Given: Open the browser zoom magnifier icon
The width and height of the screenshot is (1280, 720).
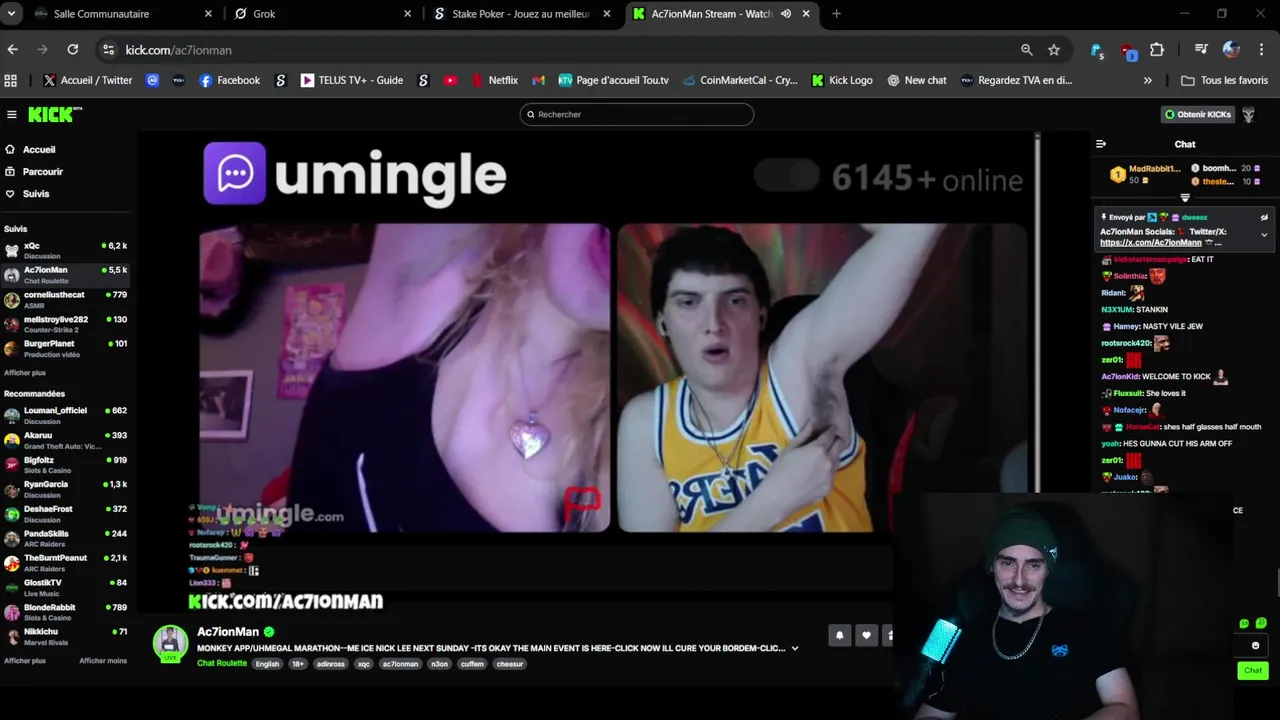Looking at the screenshot, I should click(1026, 49).
